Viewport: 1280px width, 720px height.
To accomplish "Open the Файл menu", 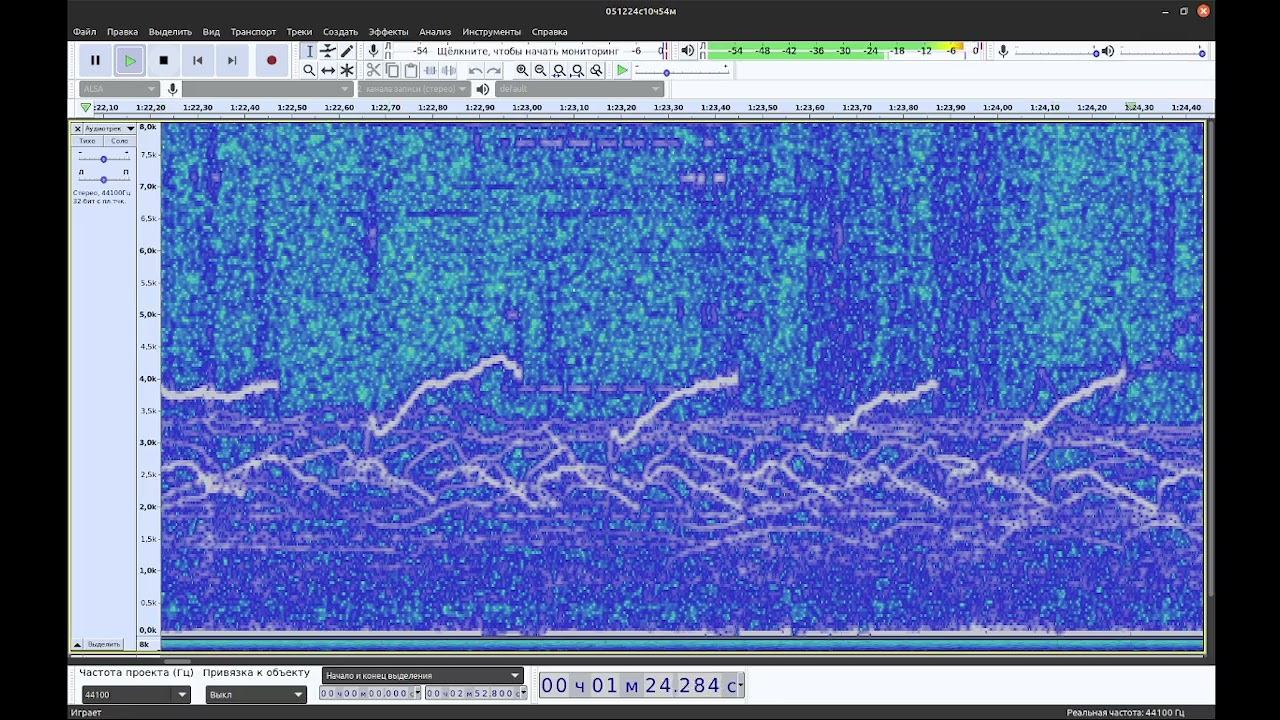I will 85,32.
